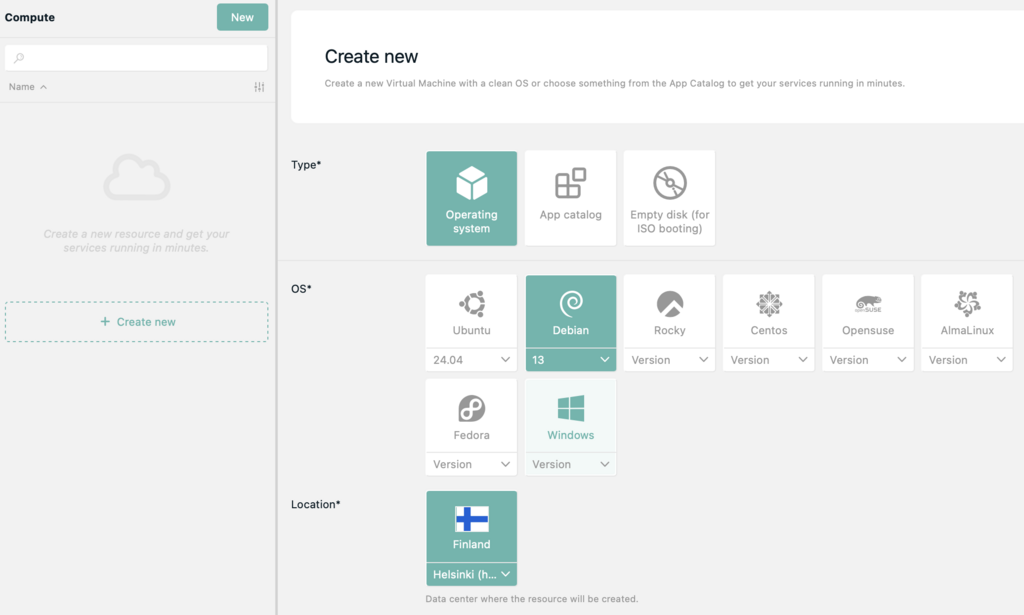Click the Create new page heading
This screenshot has height=615, width=1024.
tap(371, 57)
